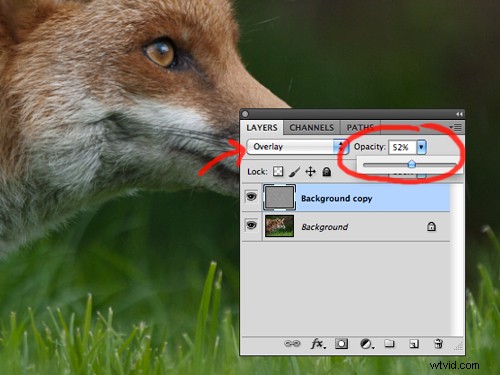Select the Background layer thumbnail
This screenshot has width=500, height=375.
click(x=279, y=226)
